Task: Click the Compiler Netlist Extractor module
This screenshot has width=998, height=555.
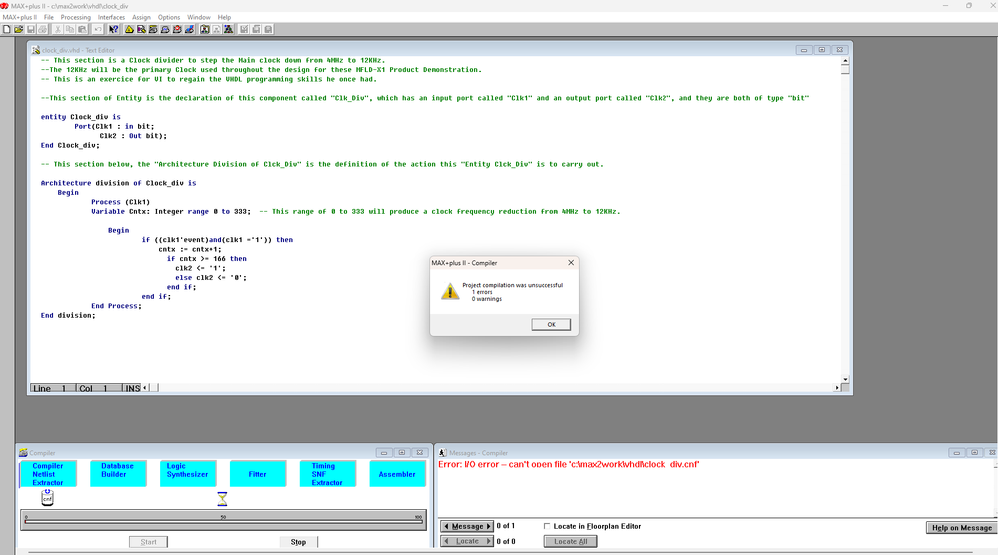Action: coord(48,474)
